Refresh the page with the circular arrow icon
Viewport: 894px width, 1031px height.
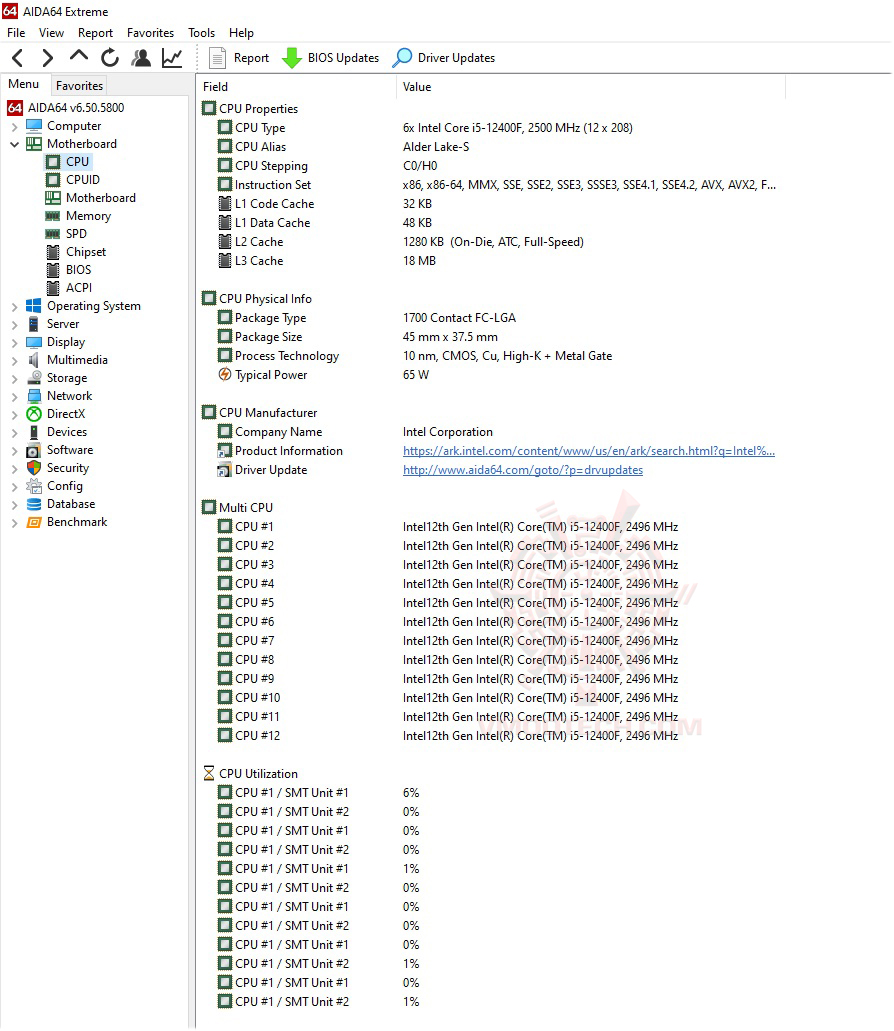(110, 58)
